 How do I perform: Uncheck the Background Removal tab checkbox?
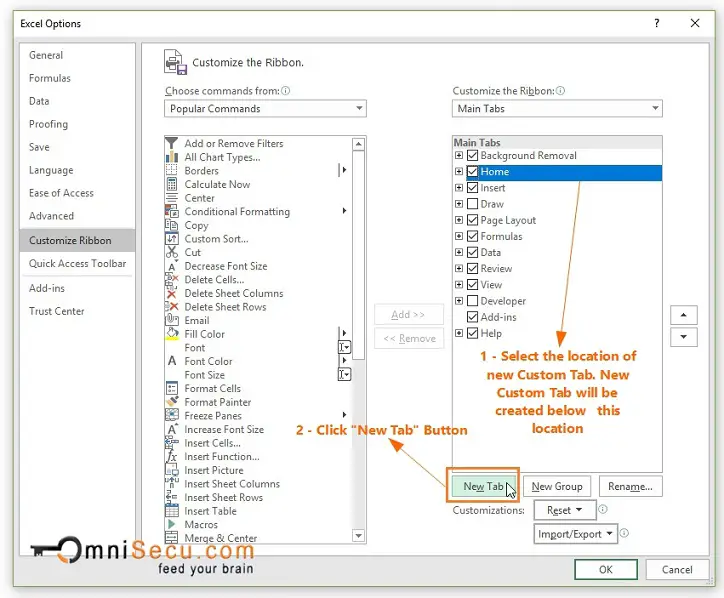coord(472,155)
